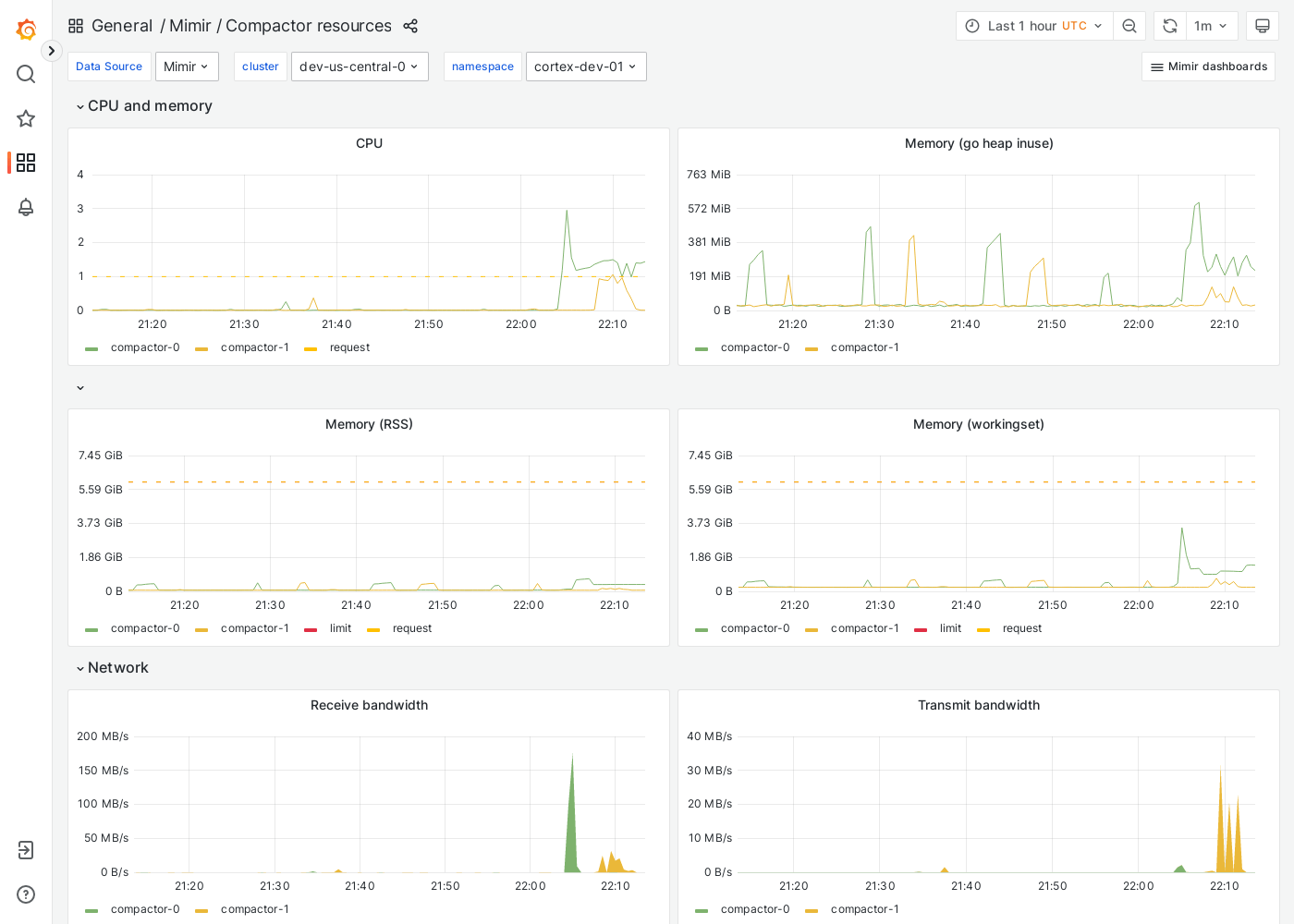Viewport: 1294px width, 924px height.
Task: Enable kiosk mode with the TV icon
Action: [x=1263, y=26]
